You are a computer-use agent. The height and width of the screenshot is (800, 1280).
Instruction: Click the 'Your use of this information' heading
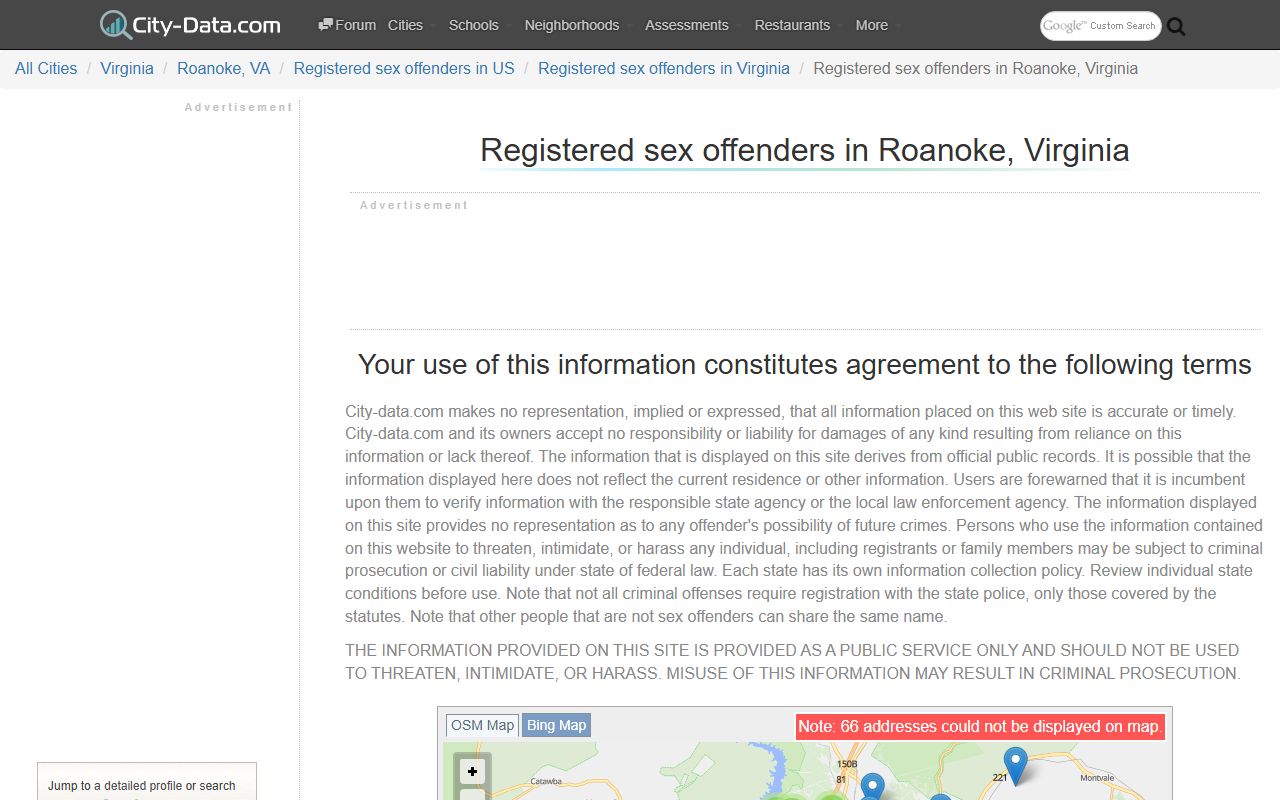pyautogui.click(x=805, y=365)
